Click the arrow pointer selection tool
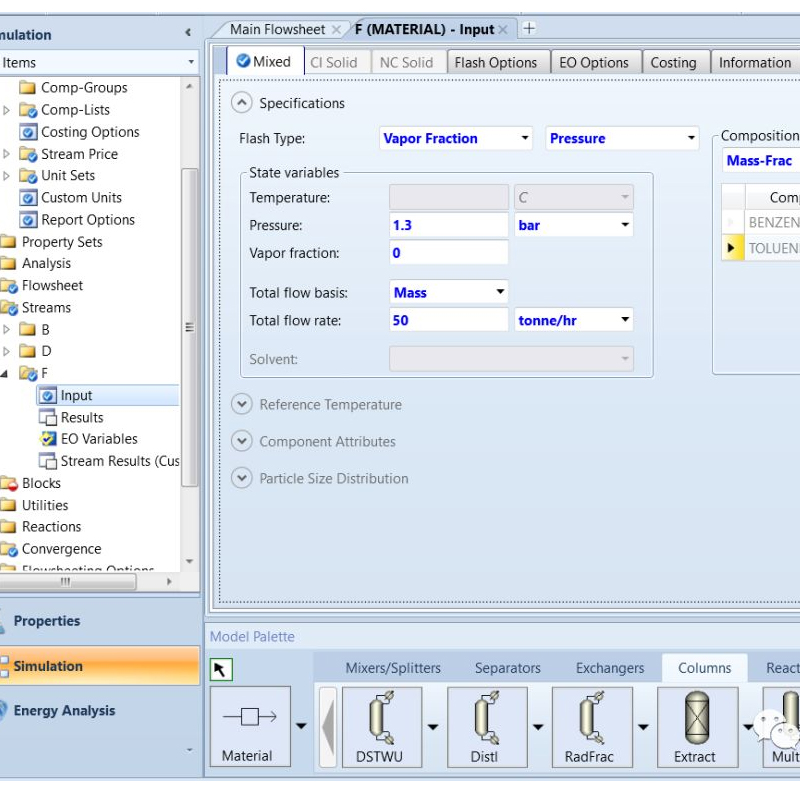Image resolution: width=800 pixels, height=800 pixels. pyautogui.click(x=221, y=669)
